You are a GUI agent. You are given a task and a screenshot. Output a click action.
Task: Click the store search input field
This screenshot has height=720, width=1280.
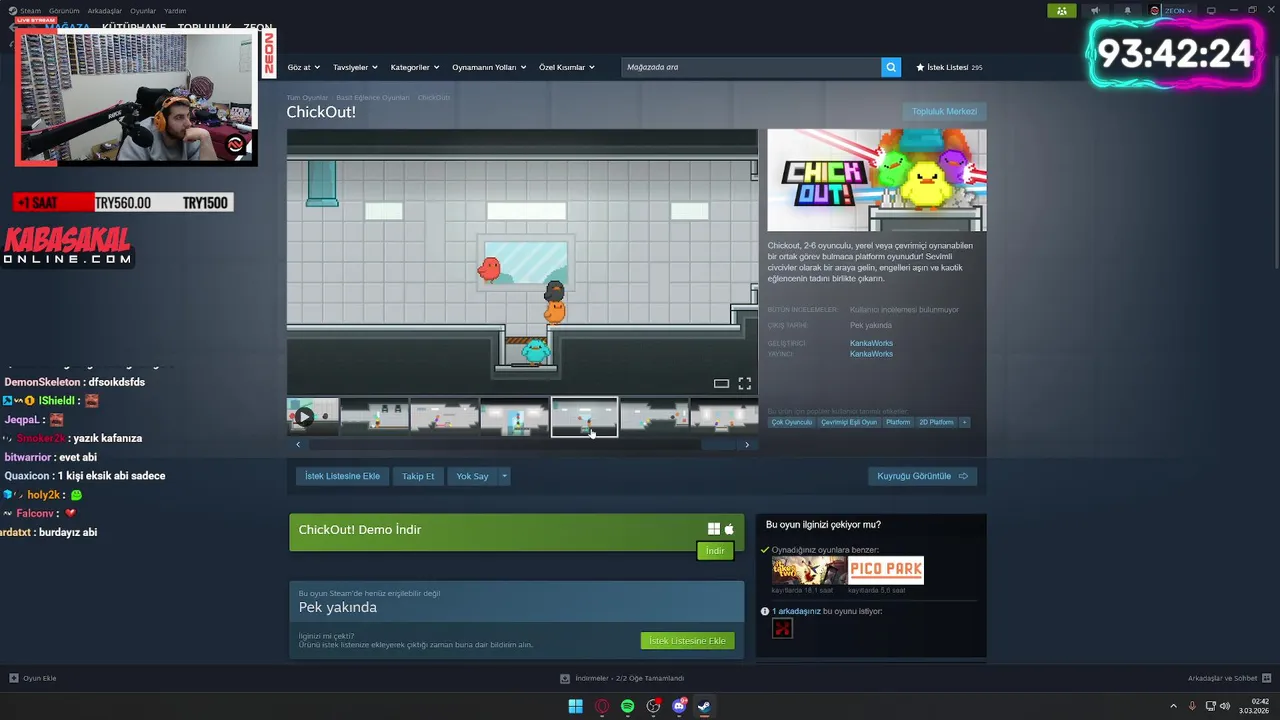click(x=750, y=67)
